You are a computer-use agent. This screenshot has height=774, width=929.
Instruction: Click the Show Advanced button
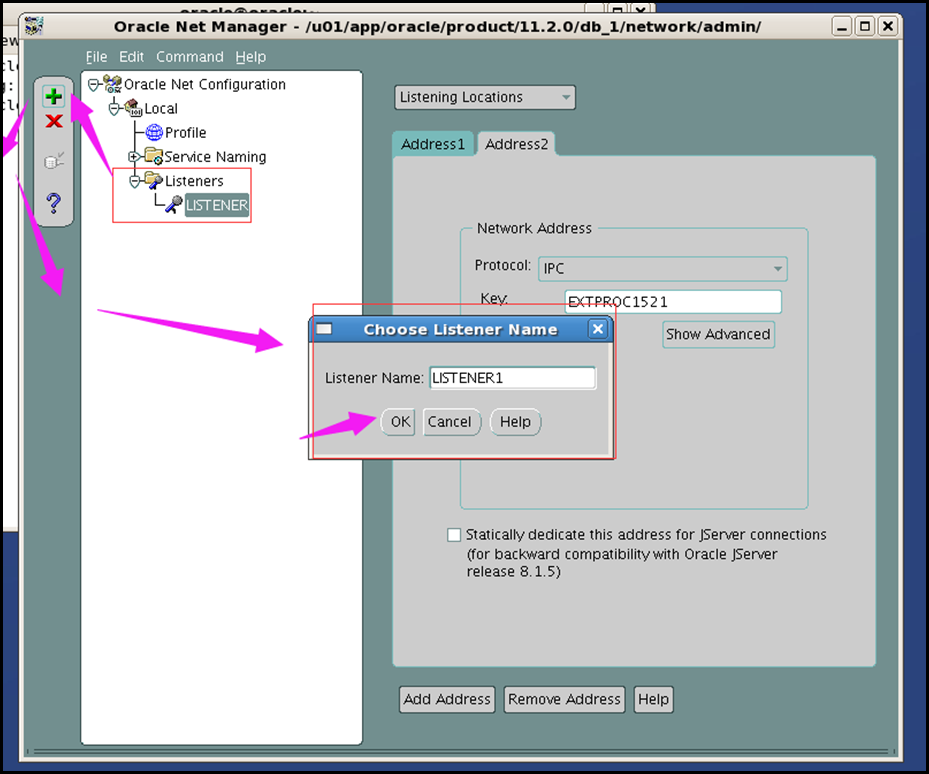718,334
